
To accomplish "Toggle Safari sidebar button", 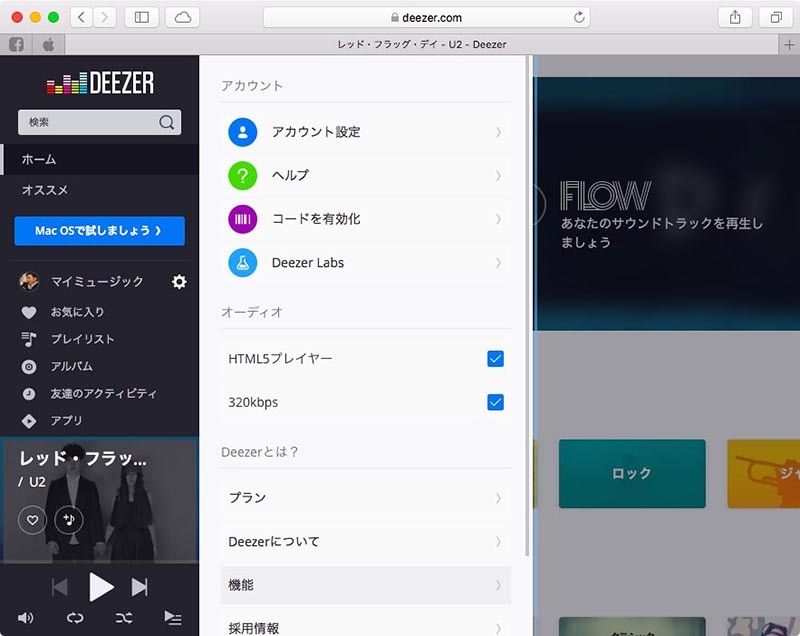I will [141, 17].
